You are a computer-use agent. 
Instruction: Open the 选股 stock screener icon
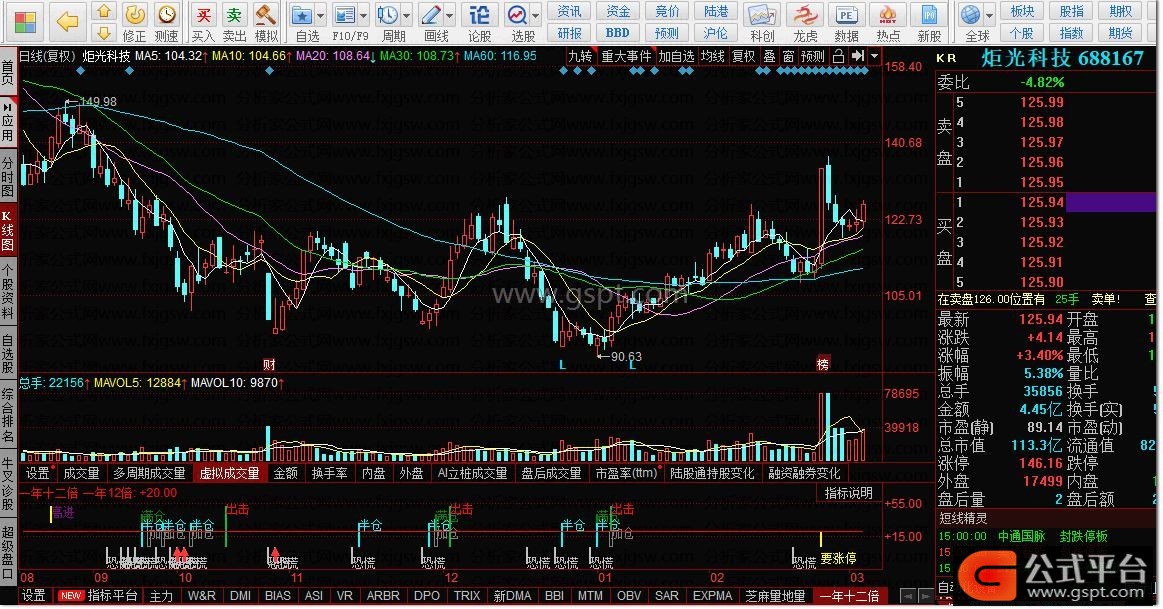coord(516,15)
